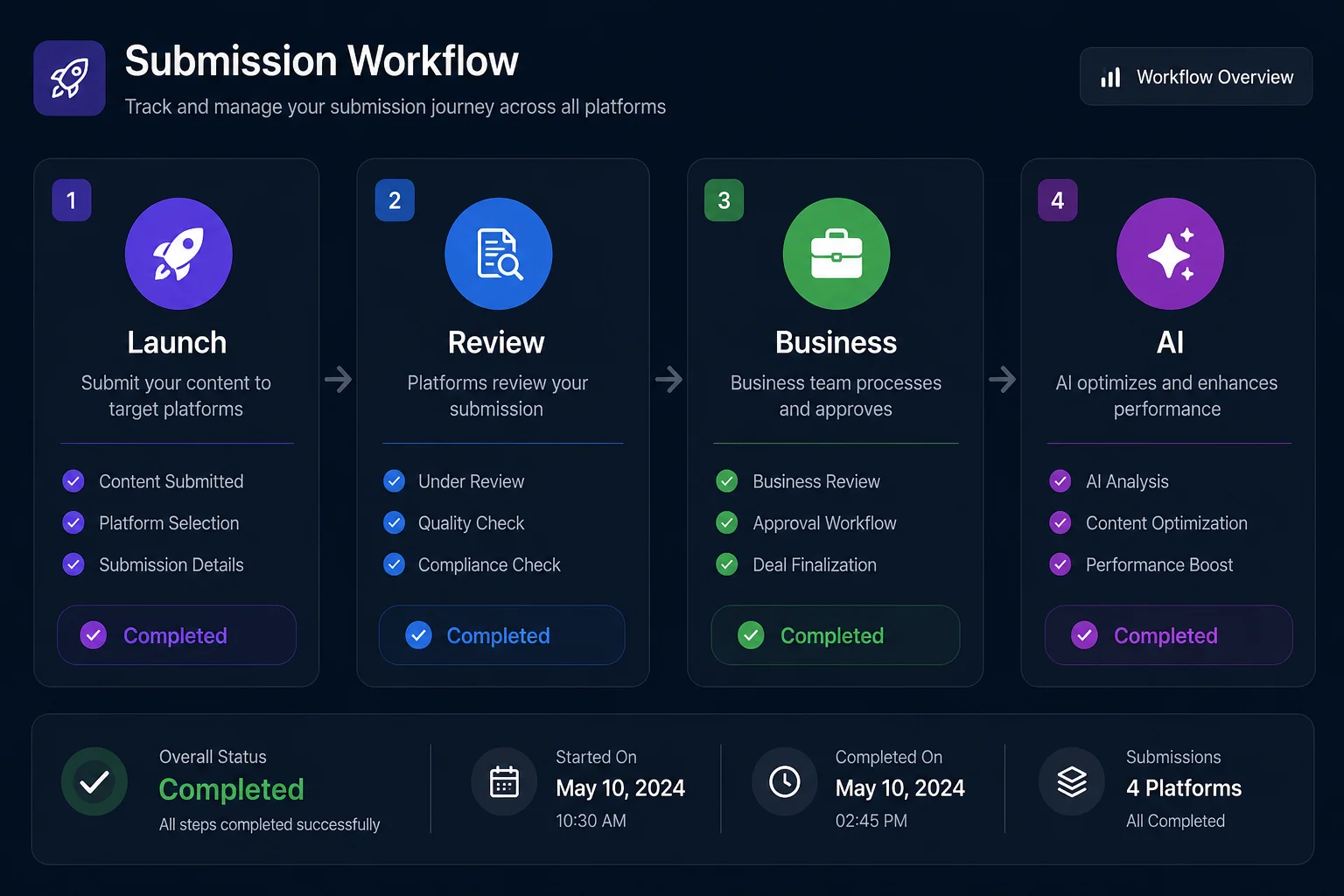Toggle the Content Optimization checkmark

point(1060,523)
